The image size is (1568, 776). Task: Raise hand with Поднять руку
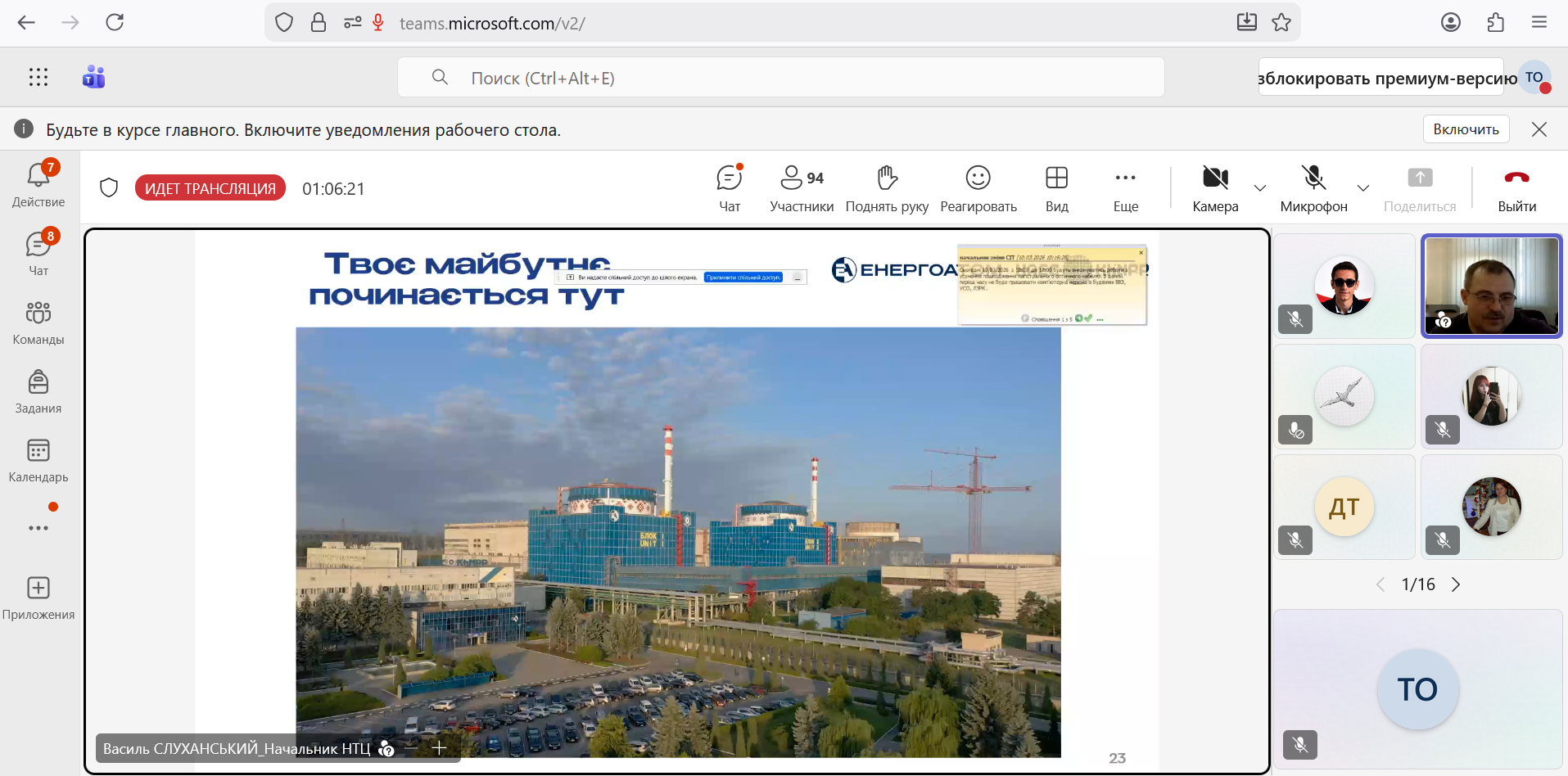click(x=887, y=188)
